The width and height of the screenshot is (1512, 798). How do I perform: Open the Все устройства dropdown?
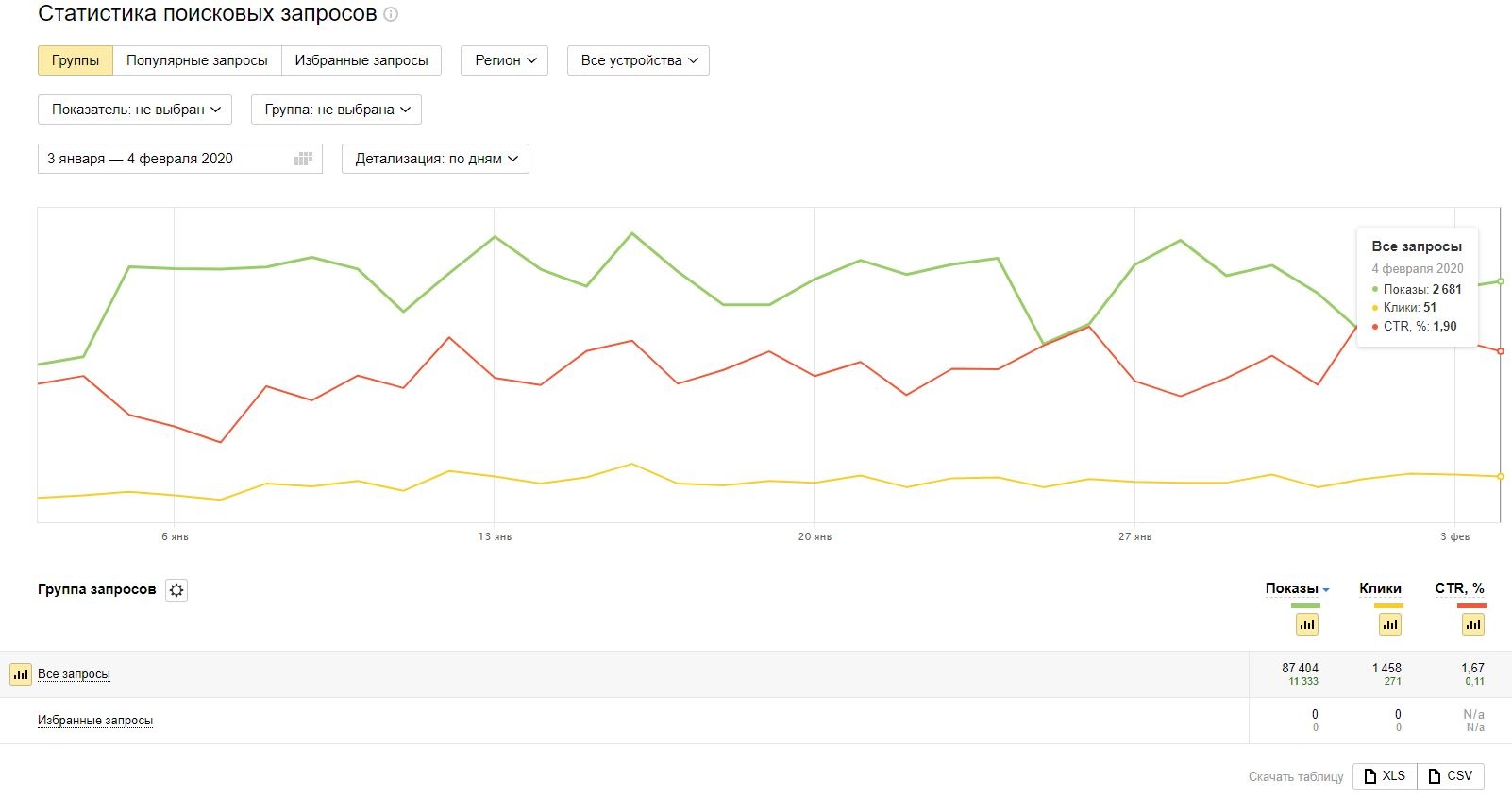coord(638,60)
